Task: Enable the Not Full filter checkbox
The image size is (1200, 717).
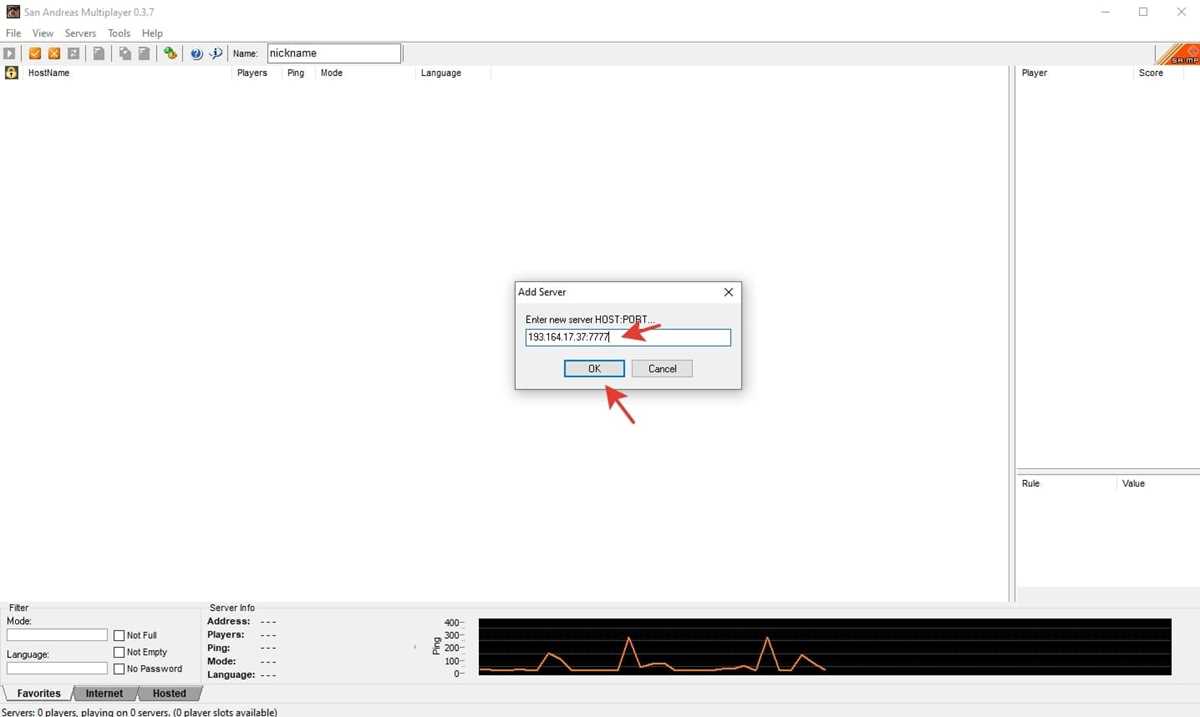Action: pos(119,635)
